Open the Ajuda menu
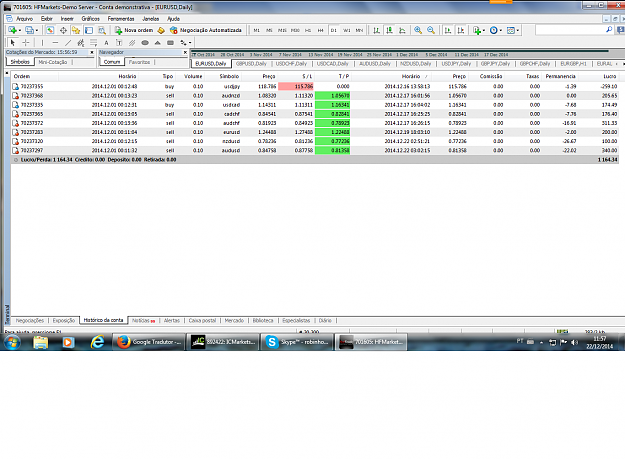The height and width of the screenshot is (459, 625). [173, 19]
